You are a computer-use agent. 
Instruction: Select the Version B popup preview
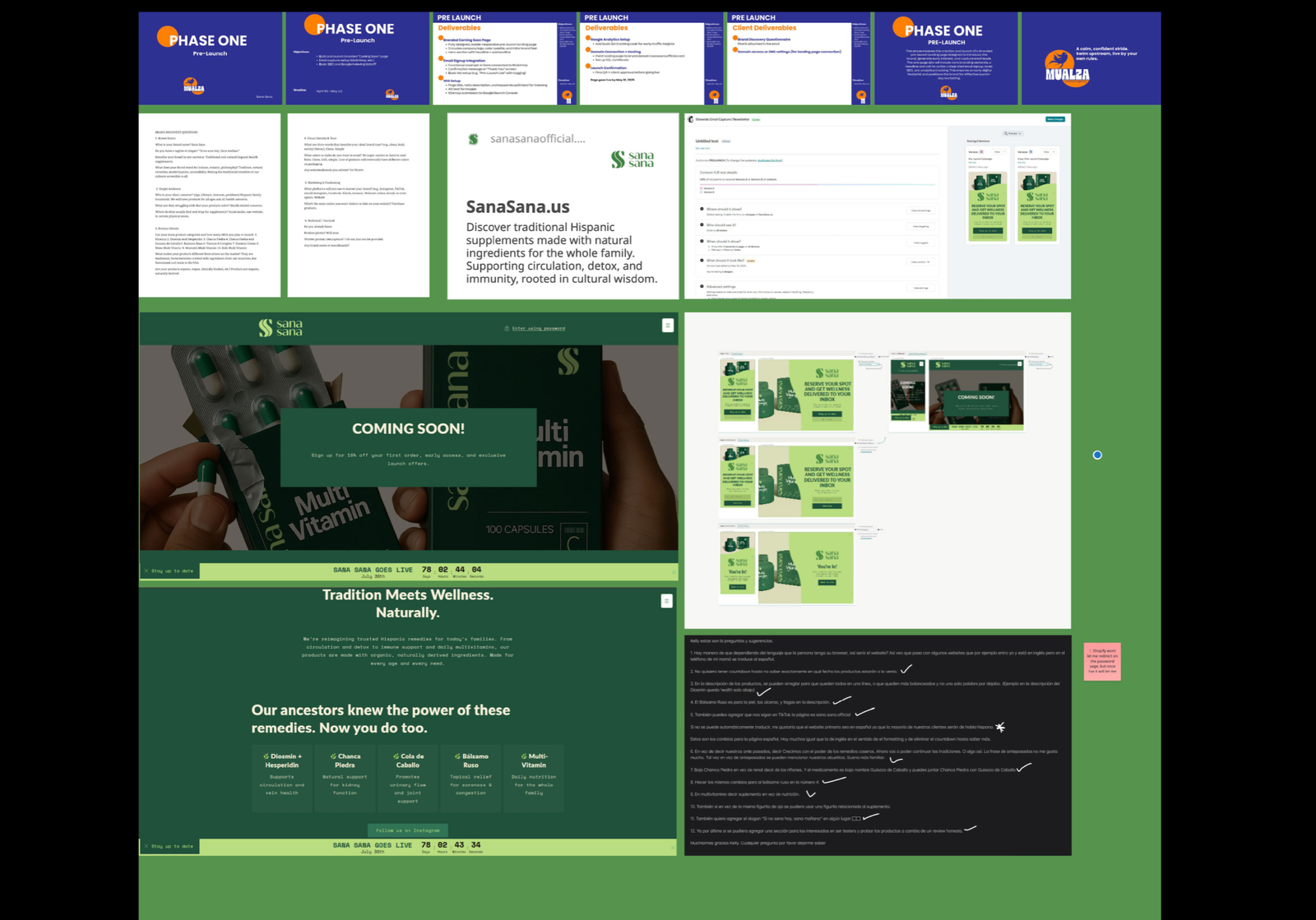pos(1036,206)
